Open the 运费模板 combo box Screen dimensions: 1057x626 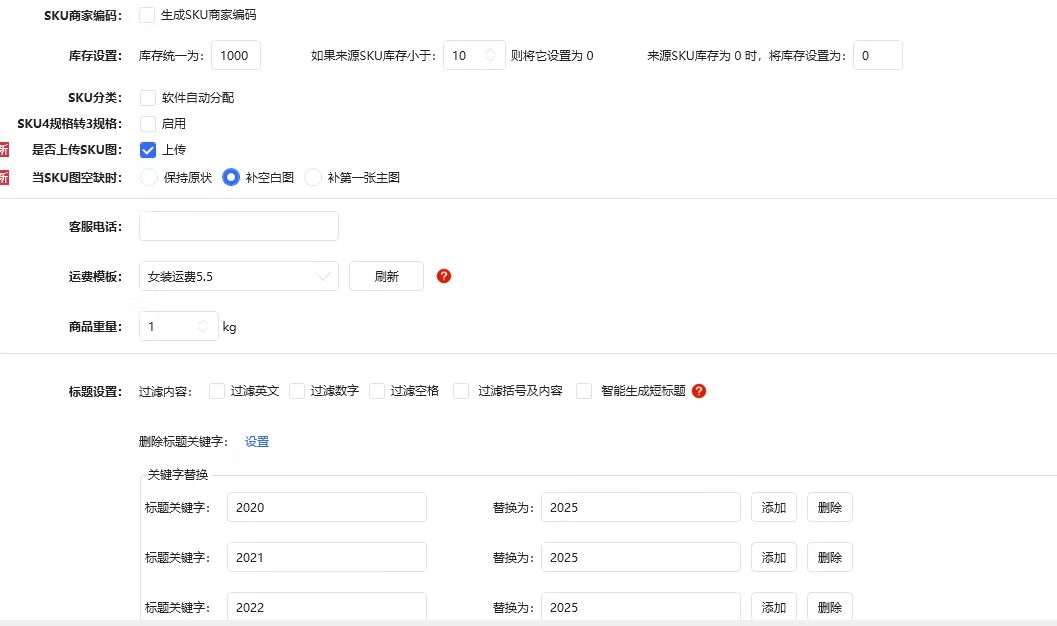(238, 276)
